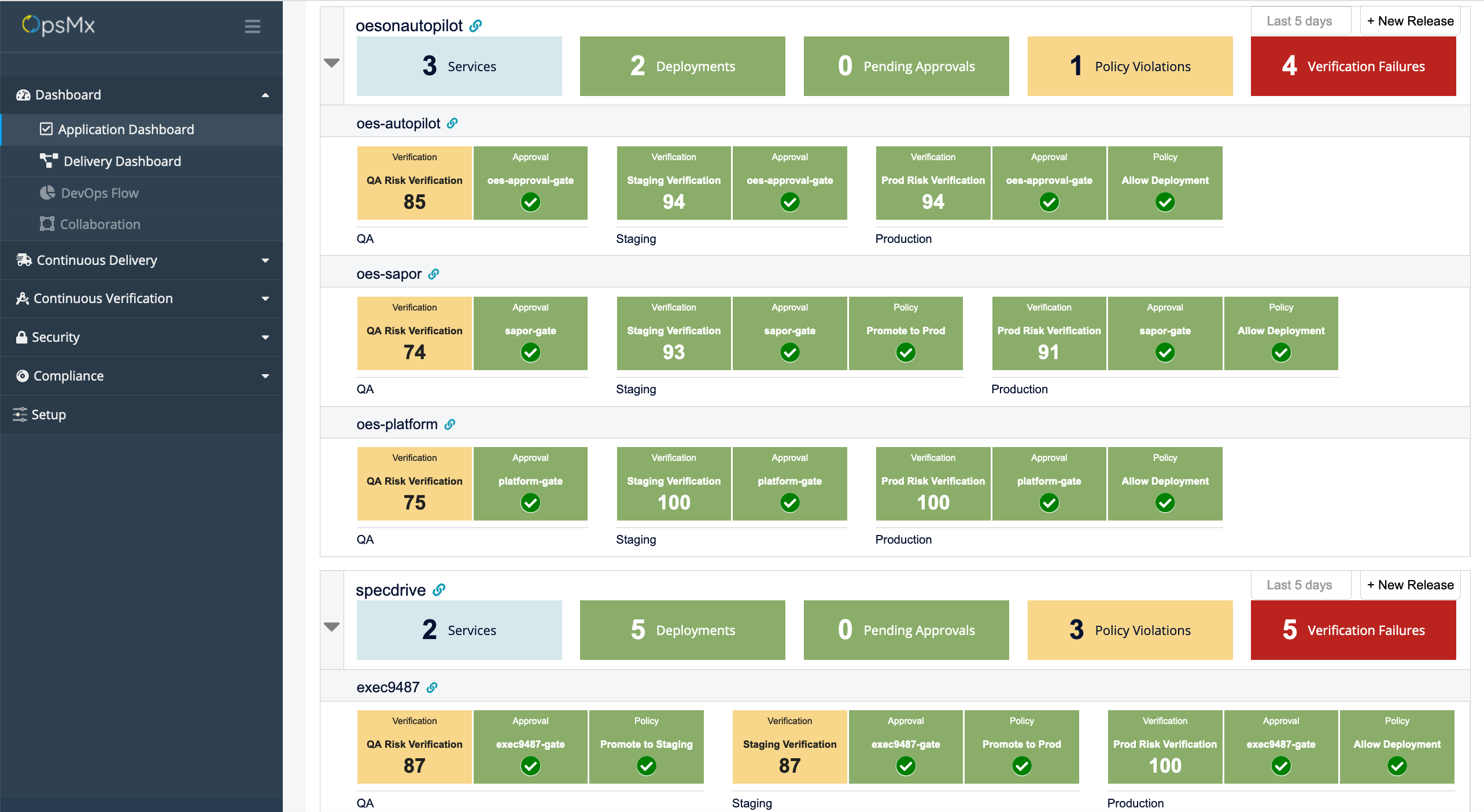Click the hamburger menu icon in sidebar header
The image size is (1484, 812).
point(252,26)
